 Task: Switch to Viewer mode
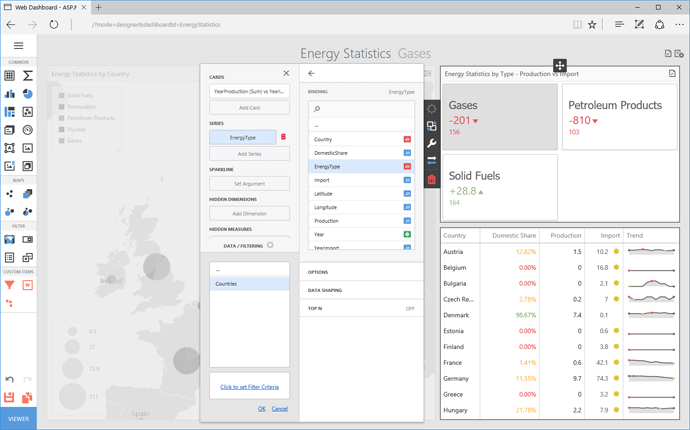[x=18, y=419]
